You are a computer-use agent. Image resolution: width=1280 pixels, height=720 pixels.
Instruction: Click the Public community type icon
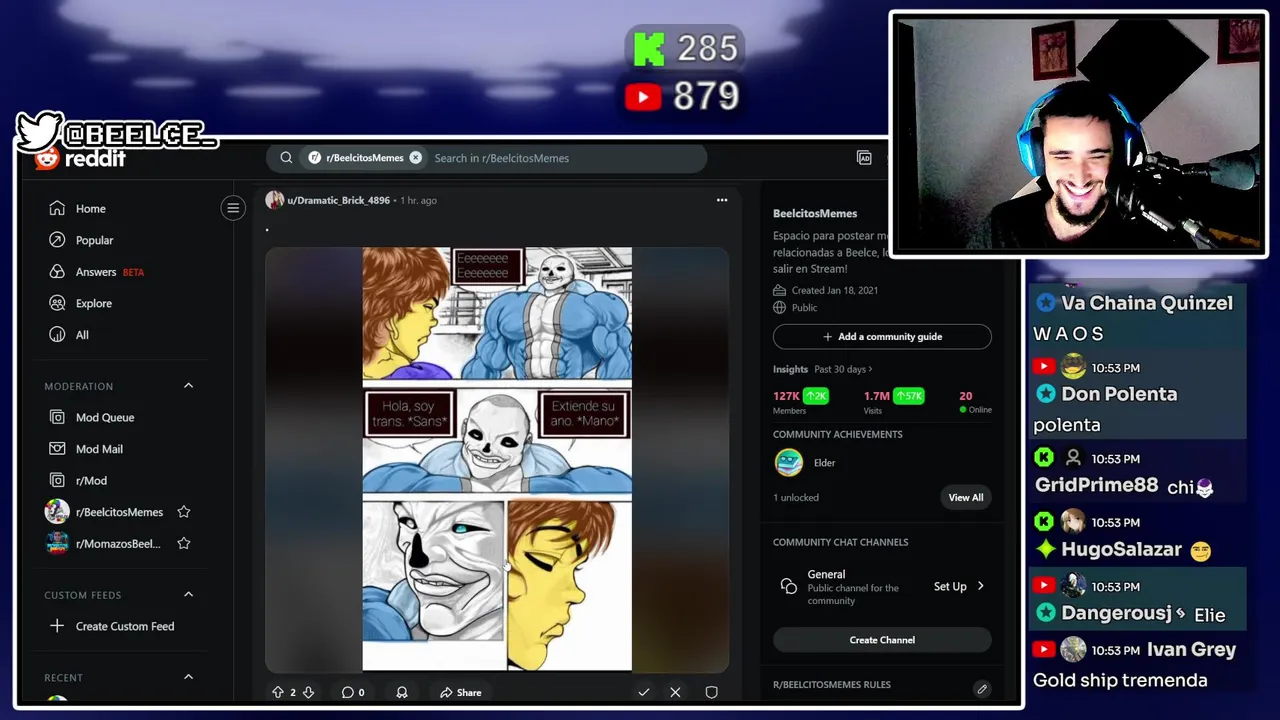(x=780, y=308)
